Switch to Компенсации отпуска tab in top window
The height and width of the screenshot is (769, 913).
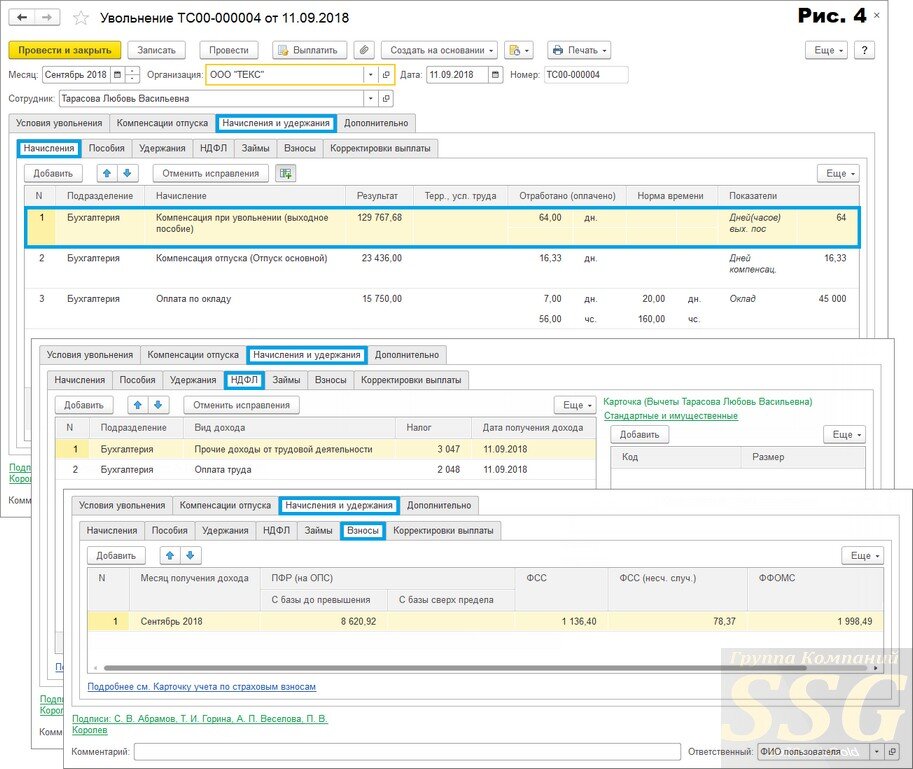point(162,123)
